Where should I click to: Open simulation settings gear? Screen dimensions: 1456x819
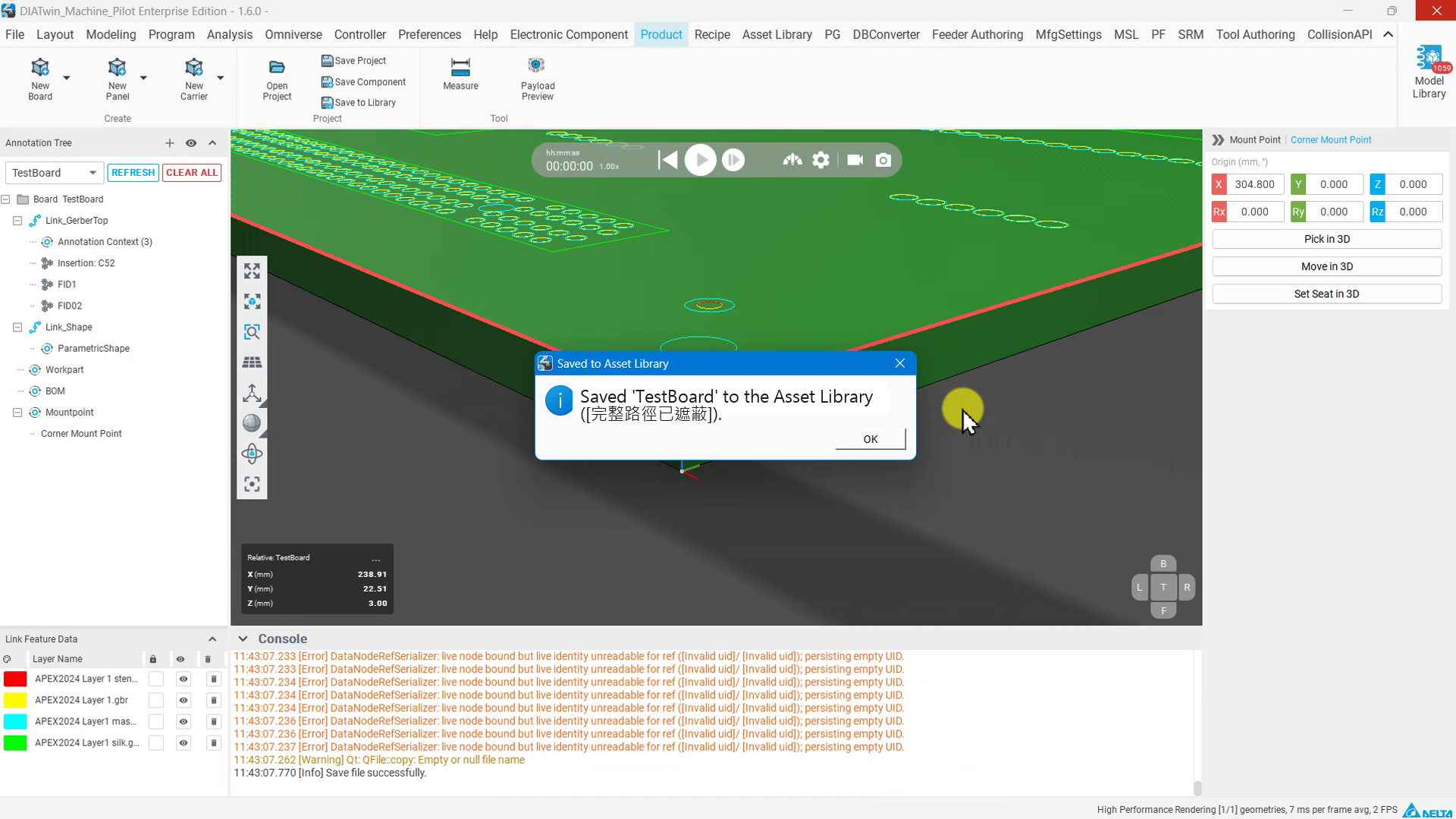[821, 160]
